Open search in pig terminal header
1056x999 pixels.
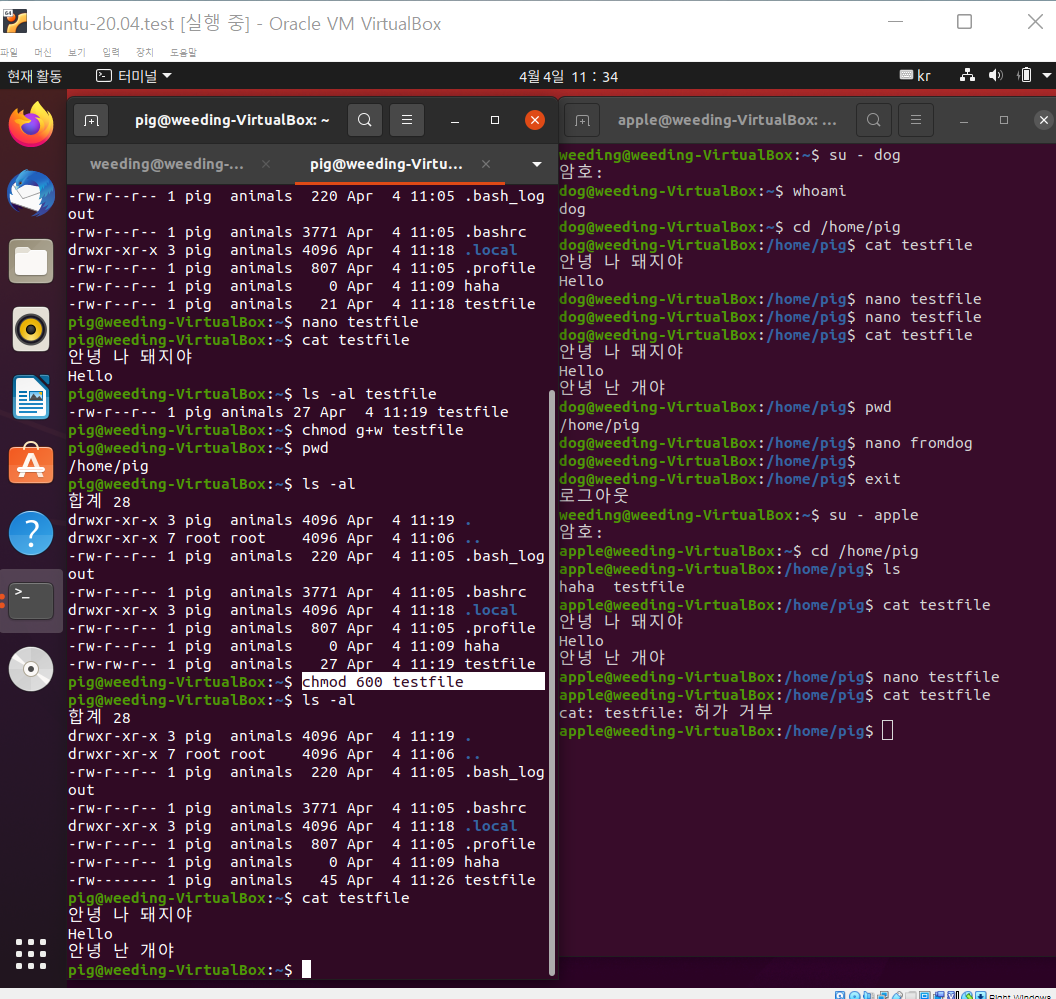pos(365,120)
